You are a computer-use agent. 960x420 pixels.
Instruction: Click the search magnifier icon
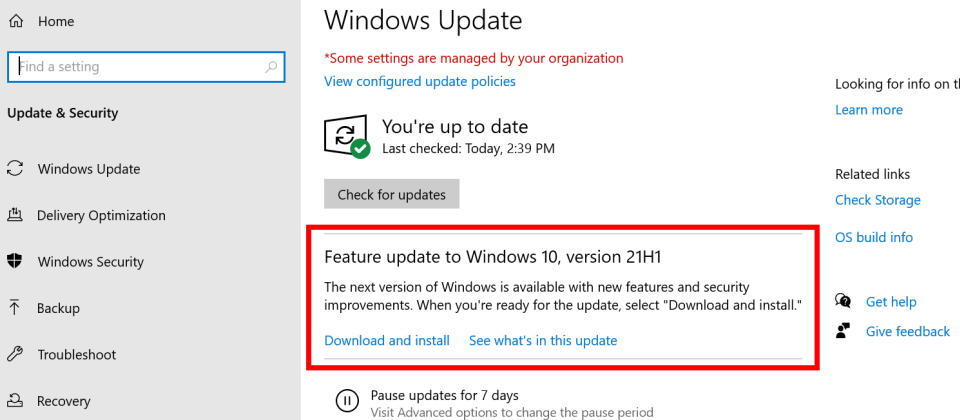[x=271, y=67]
